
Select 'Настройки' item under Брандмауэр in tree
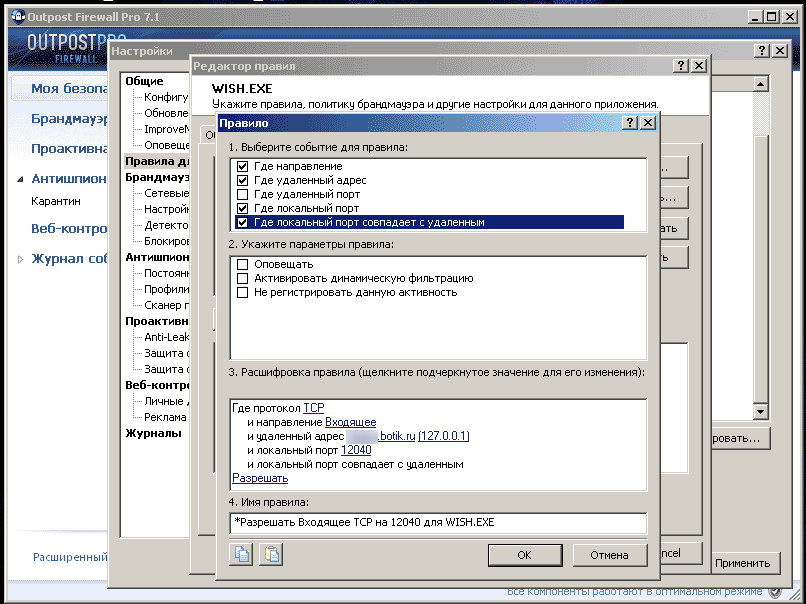166,209
